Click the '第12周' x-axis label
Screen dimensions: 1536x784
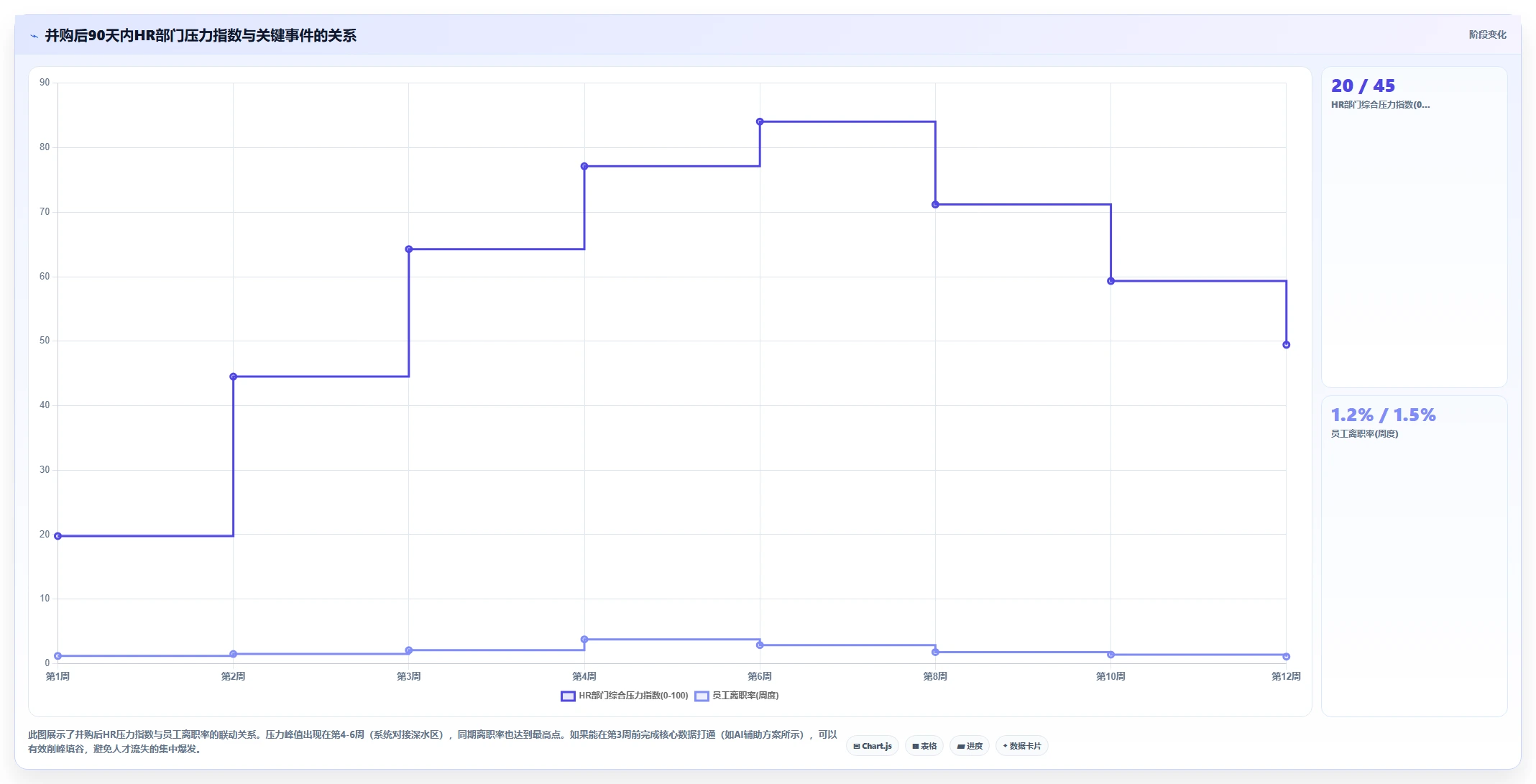click(1287, 676)
